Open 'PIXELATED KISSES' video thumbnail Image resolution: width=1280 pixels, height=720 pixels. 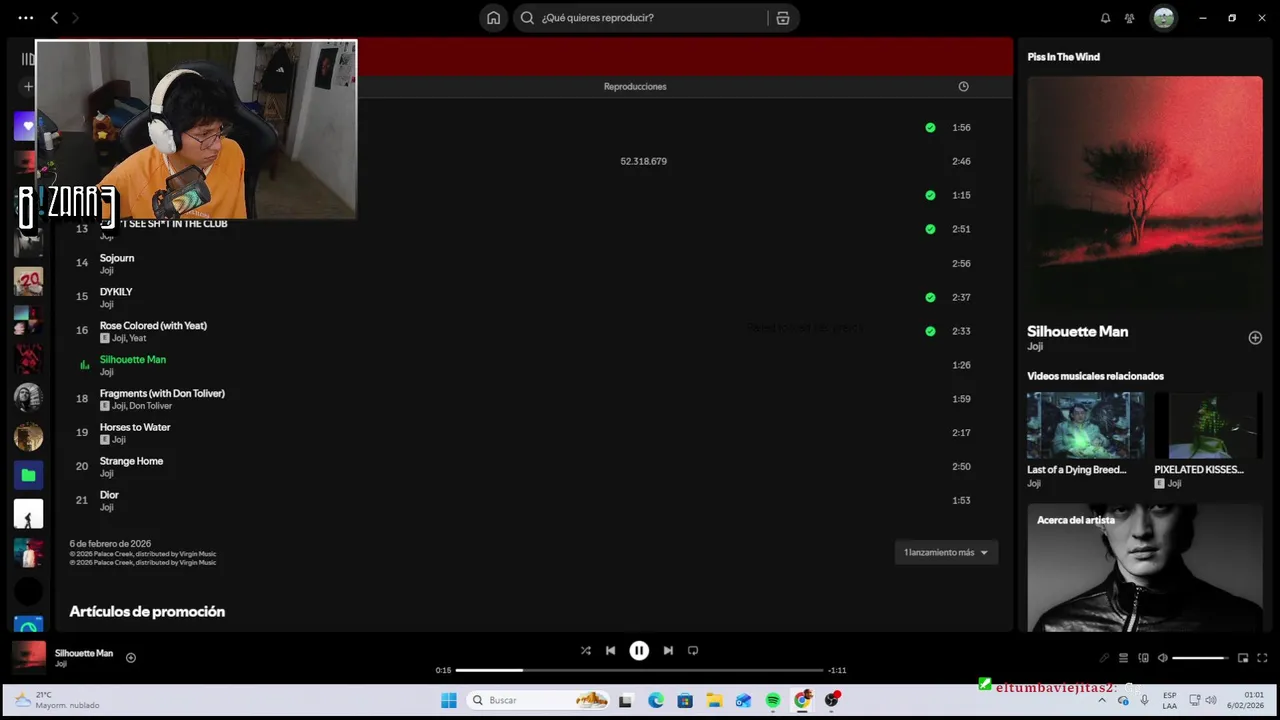[x=1208, y=425]
